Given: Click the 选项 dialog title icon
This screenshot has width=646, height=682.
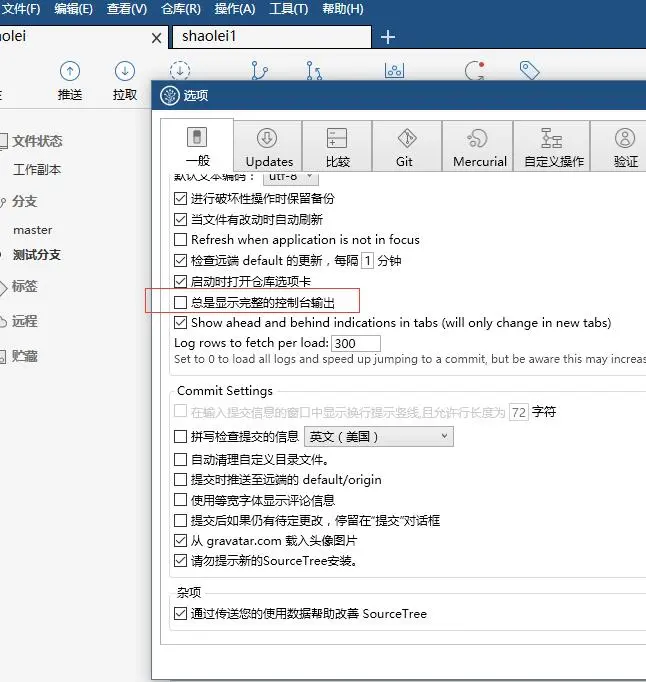Looking at the screenshot, I should pos(170,95).
